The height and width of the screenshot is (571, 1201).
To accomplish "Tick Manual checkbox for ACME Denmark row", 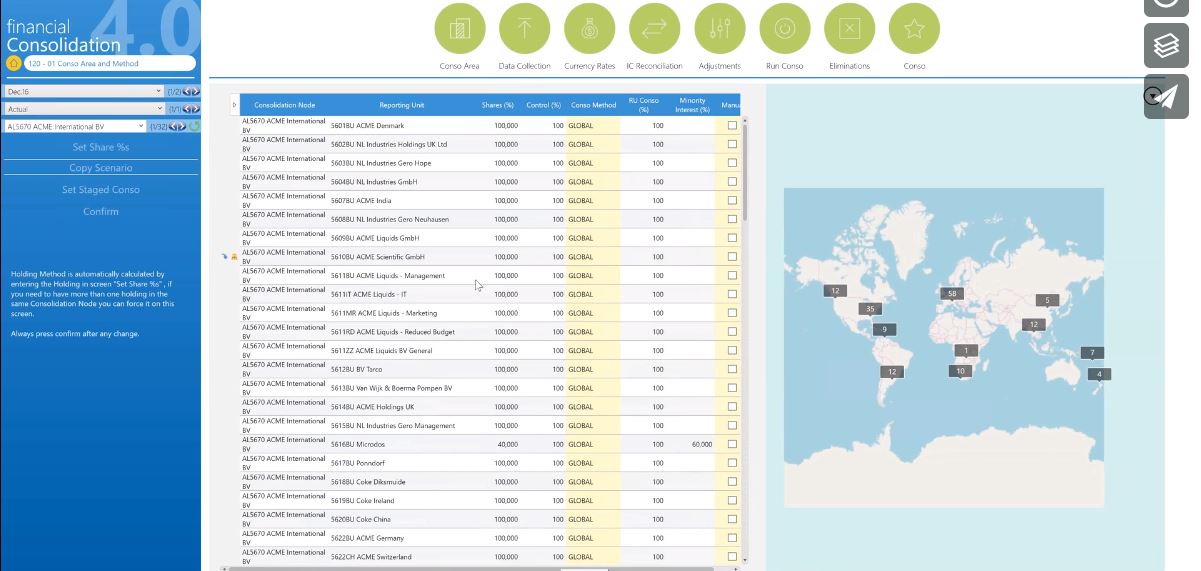I will [x=732, y=126].
